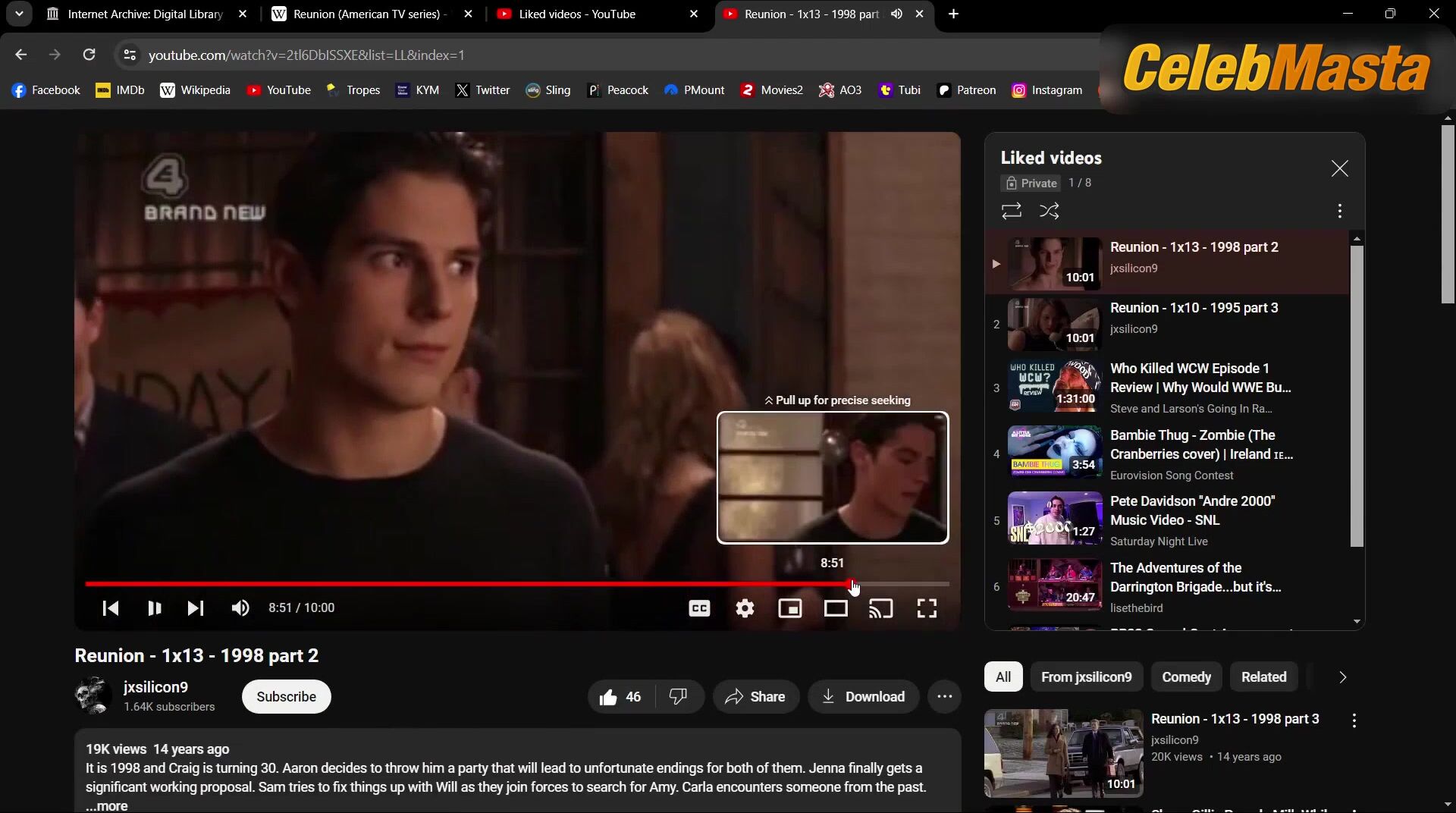
Task: Reload the YouTube page
Action: (89, 55)
